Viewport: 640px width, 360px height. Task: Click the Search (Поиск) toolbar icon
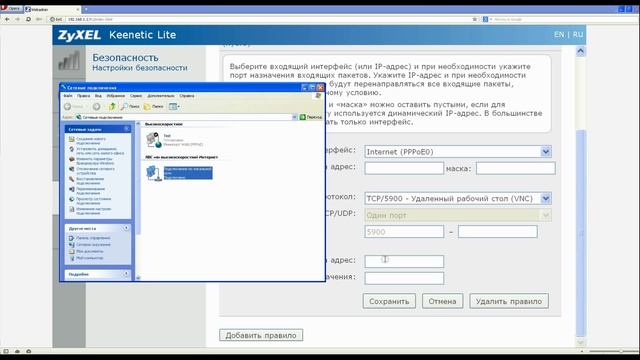tap(130, 107)
